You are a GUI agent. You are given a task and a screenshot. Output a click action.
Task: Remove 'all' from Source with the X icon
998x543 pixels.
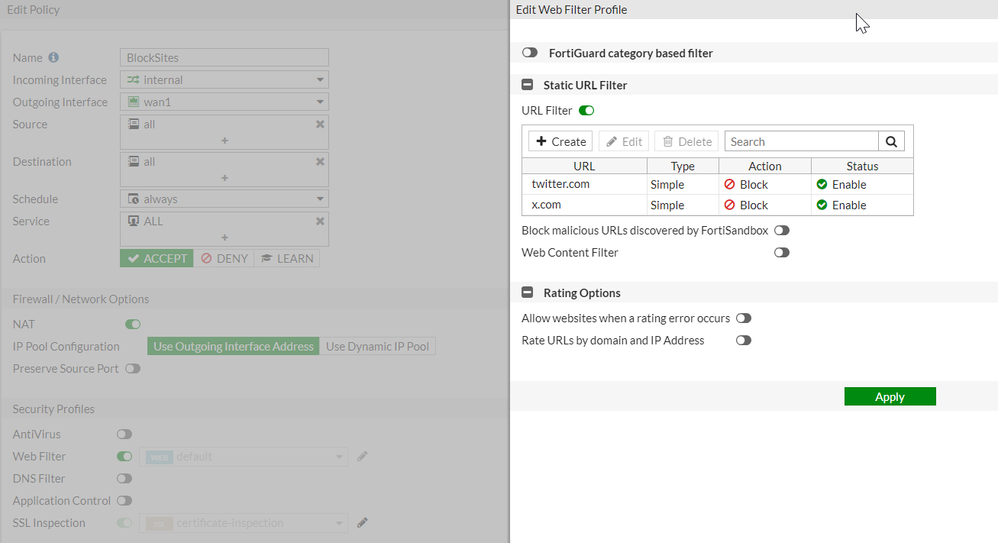[x=320, y=124]
